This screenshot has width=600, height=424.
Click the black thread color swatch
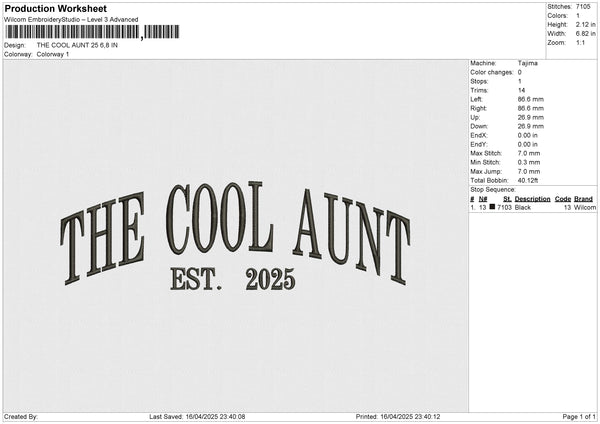point(492,207)
